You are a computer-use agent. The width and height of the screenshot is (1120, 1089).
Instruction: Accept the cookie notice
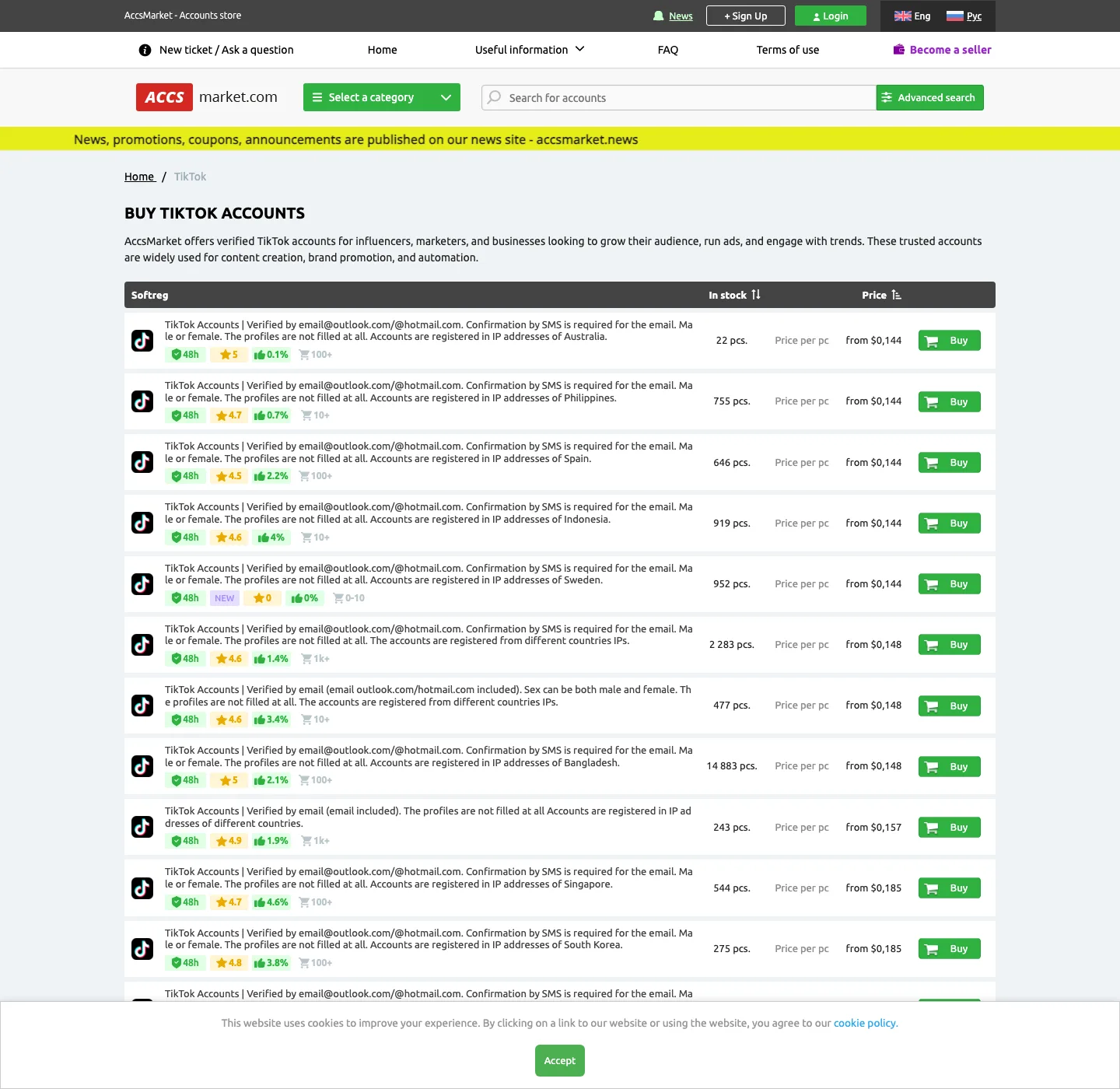[x=560, y=1060]
